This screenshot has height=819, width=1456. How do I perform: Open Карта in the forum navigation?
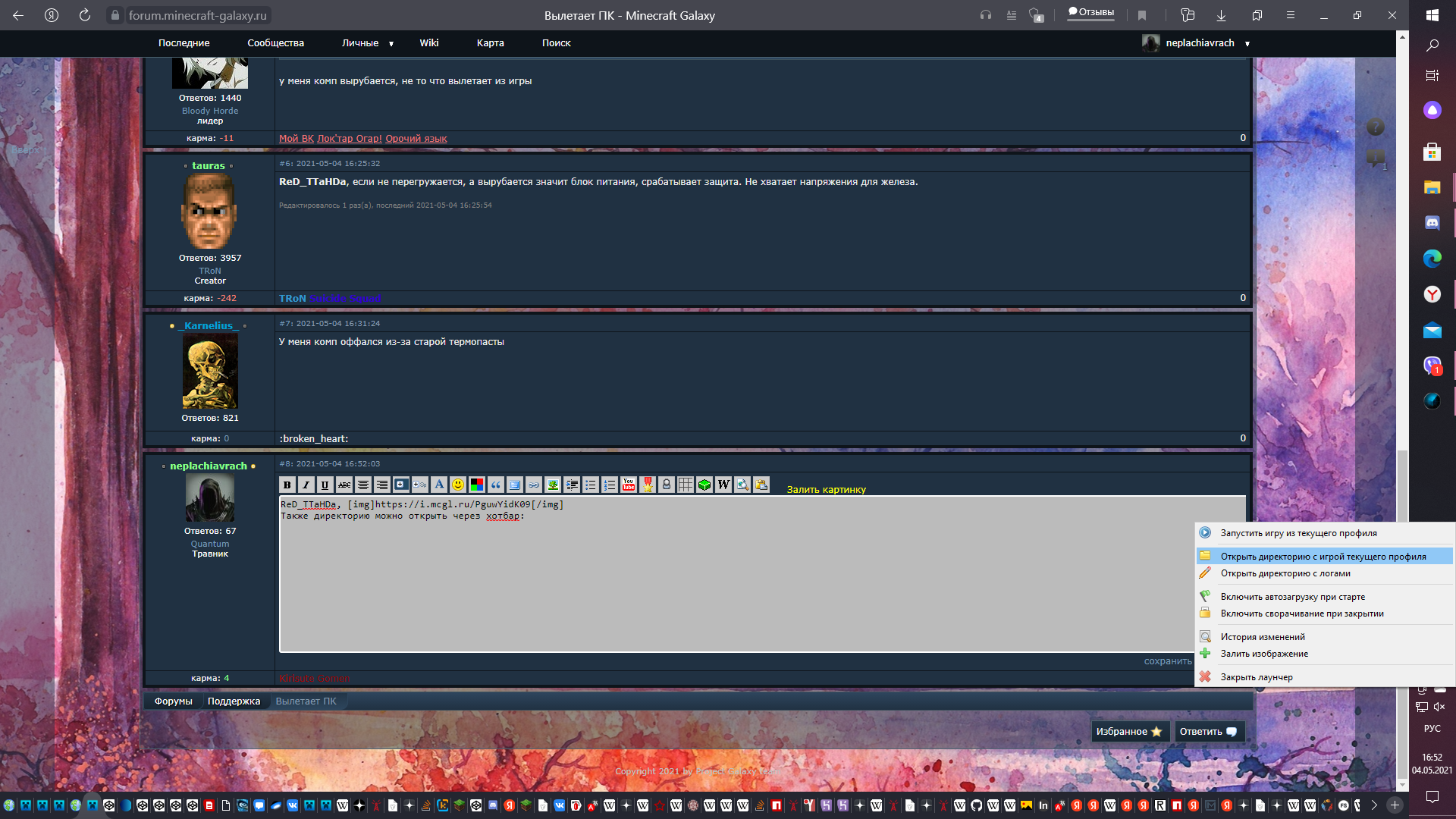(x=491, y=43)
